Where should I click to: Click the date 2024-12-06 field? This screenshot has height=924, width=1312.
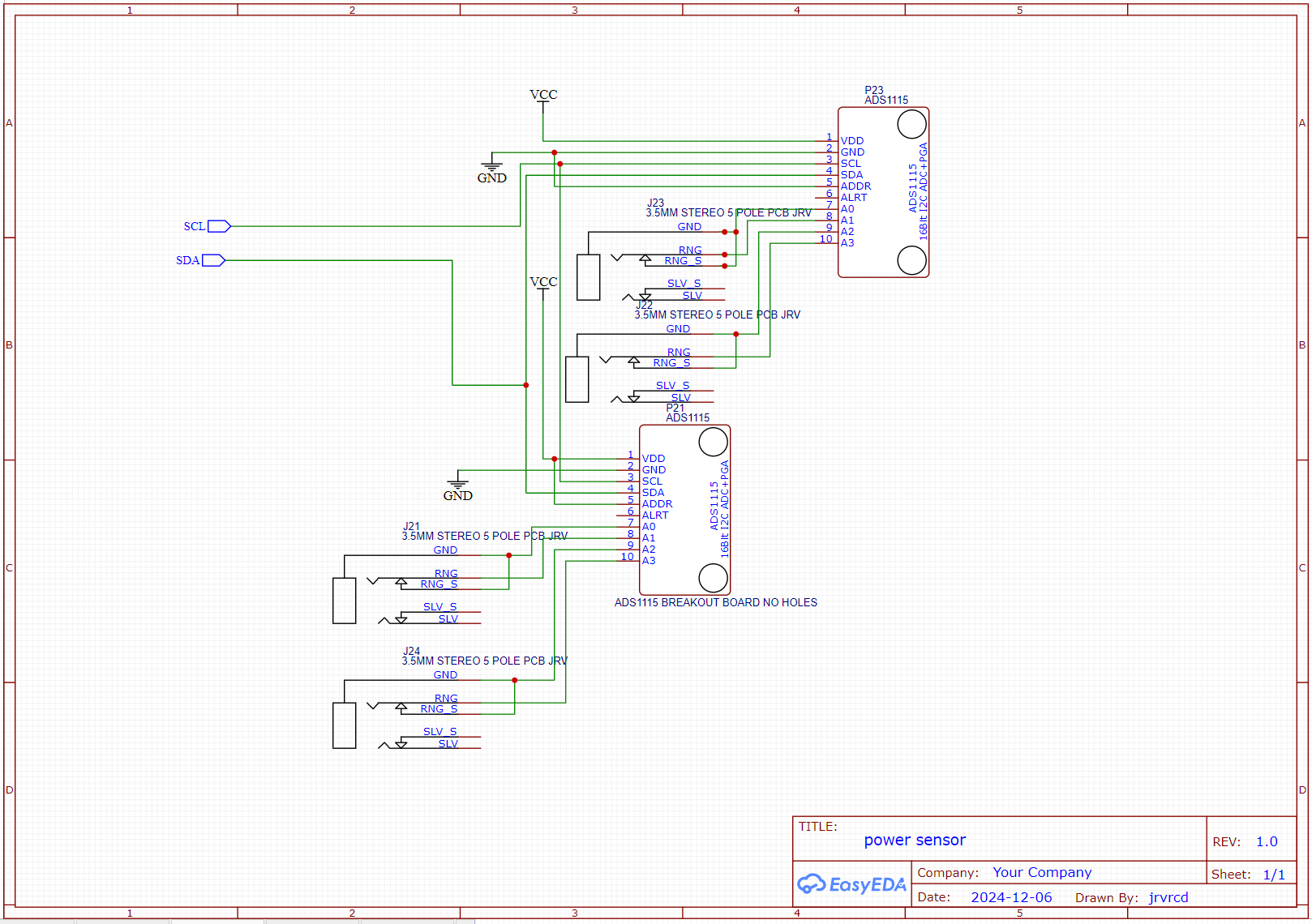(x=1011, y=897)
